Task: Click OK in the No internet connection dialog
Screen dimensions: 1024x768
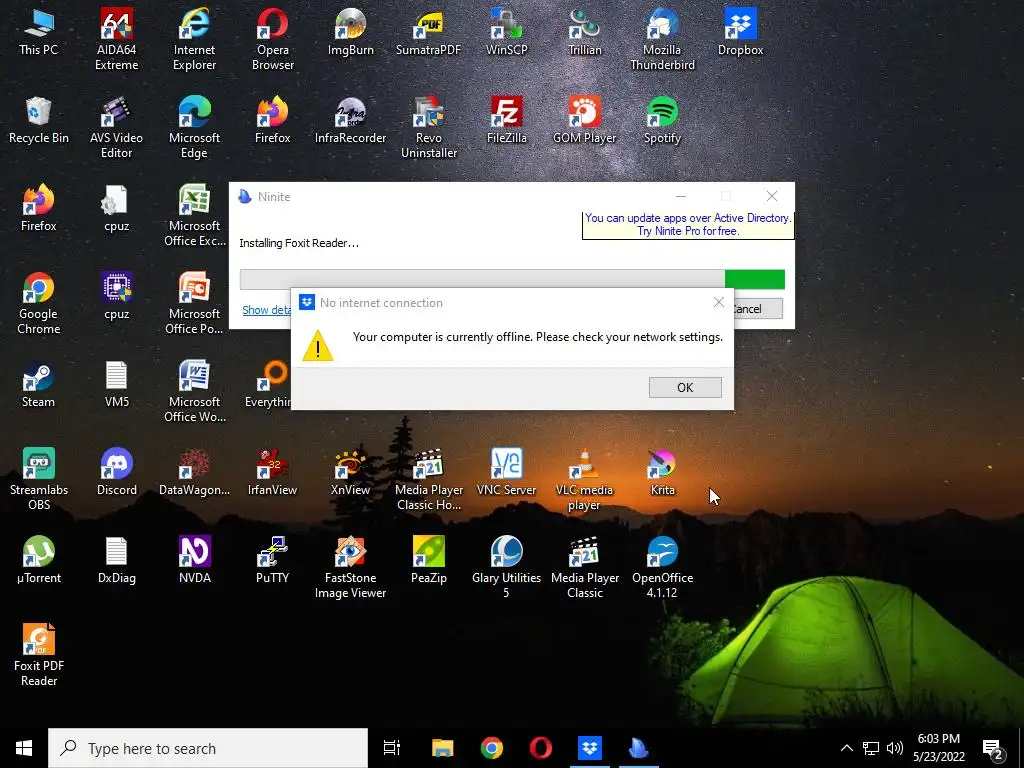Action: [684, 387]
